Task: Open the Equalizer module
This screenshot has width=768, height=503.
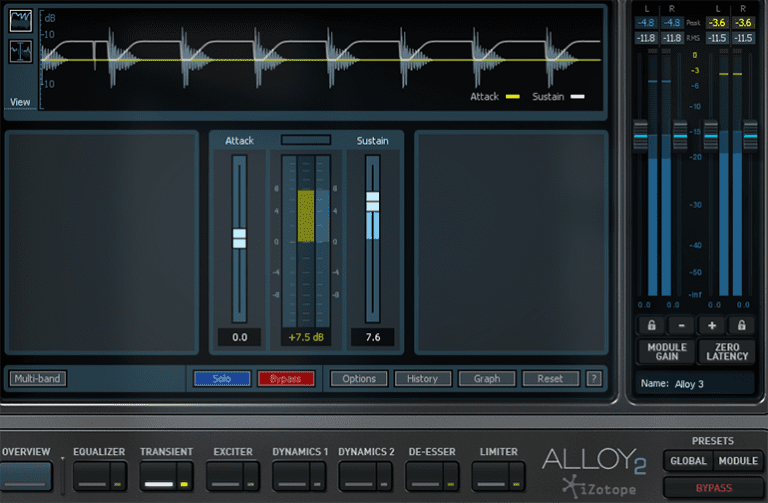Action: click(x=92, y=476)
